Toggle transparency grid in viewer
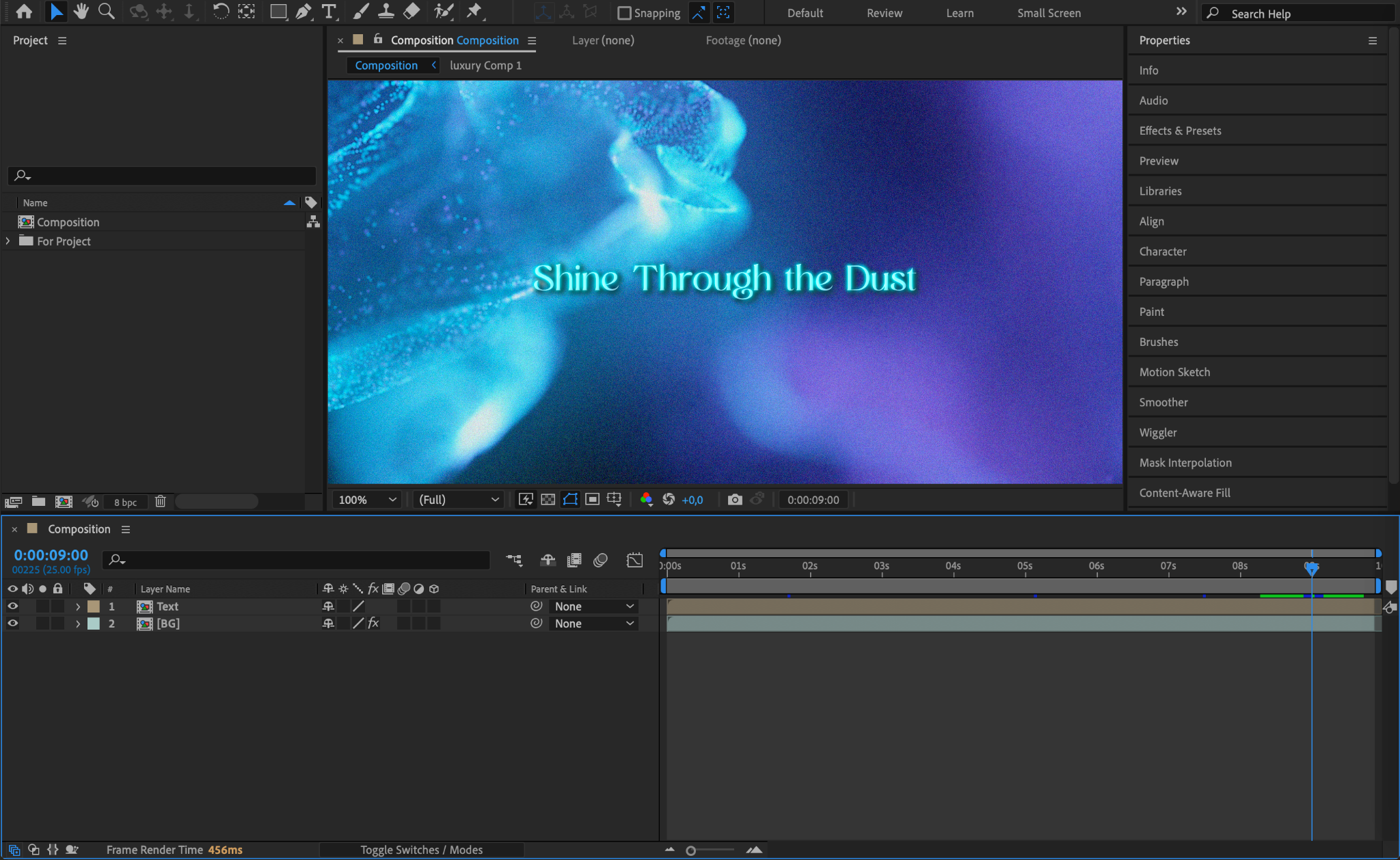 (x=548, y=500)
